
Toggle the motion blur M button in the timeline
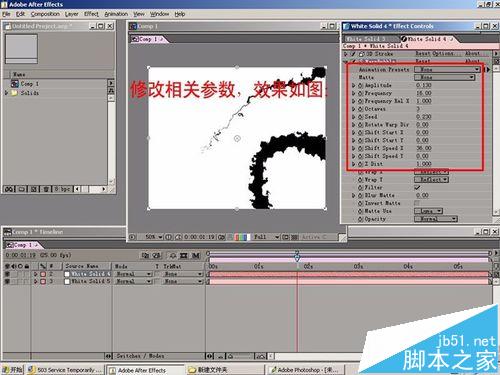196,256
